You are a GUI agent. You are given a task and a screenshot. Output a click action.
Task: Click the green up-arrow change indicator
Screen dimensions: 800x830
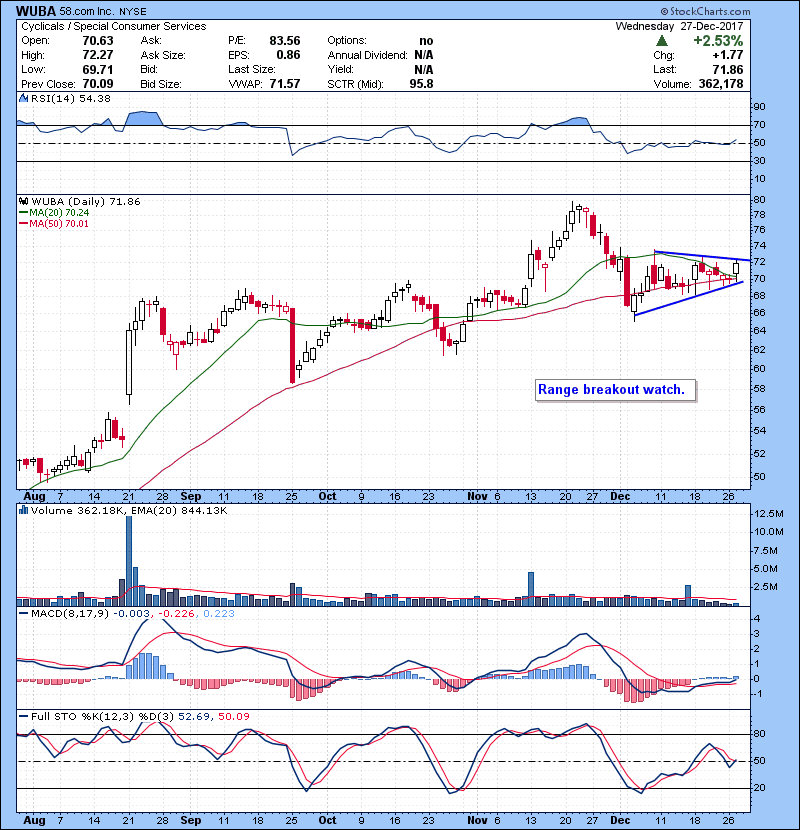click(661, 41)
